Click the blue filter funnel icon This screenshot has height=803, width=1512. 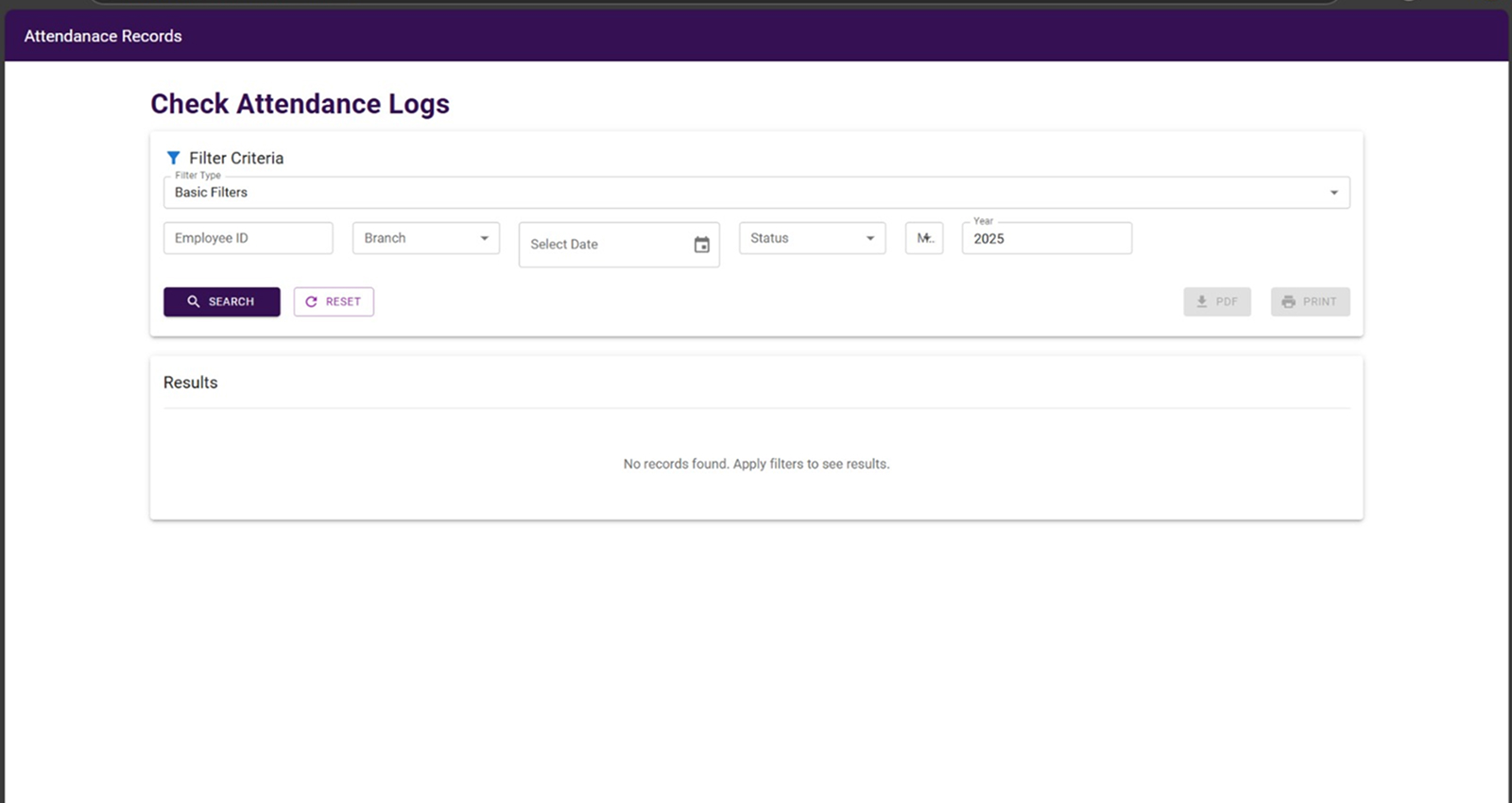tap(173, 158)
